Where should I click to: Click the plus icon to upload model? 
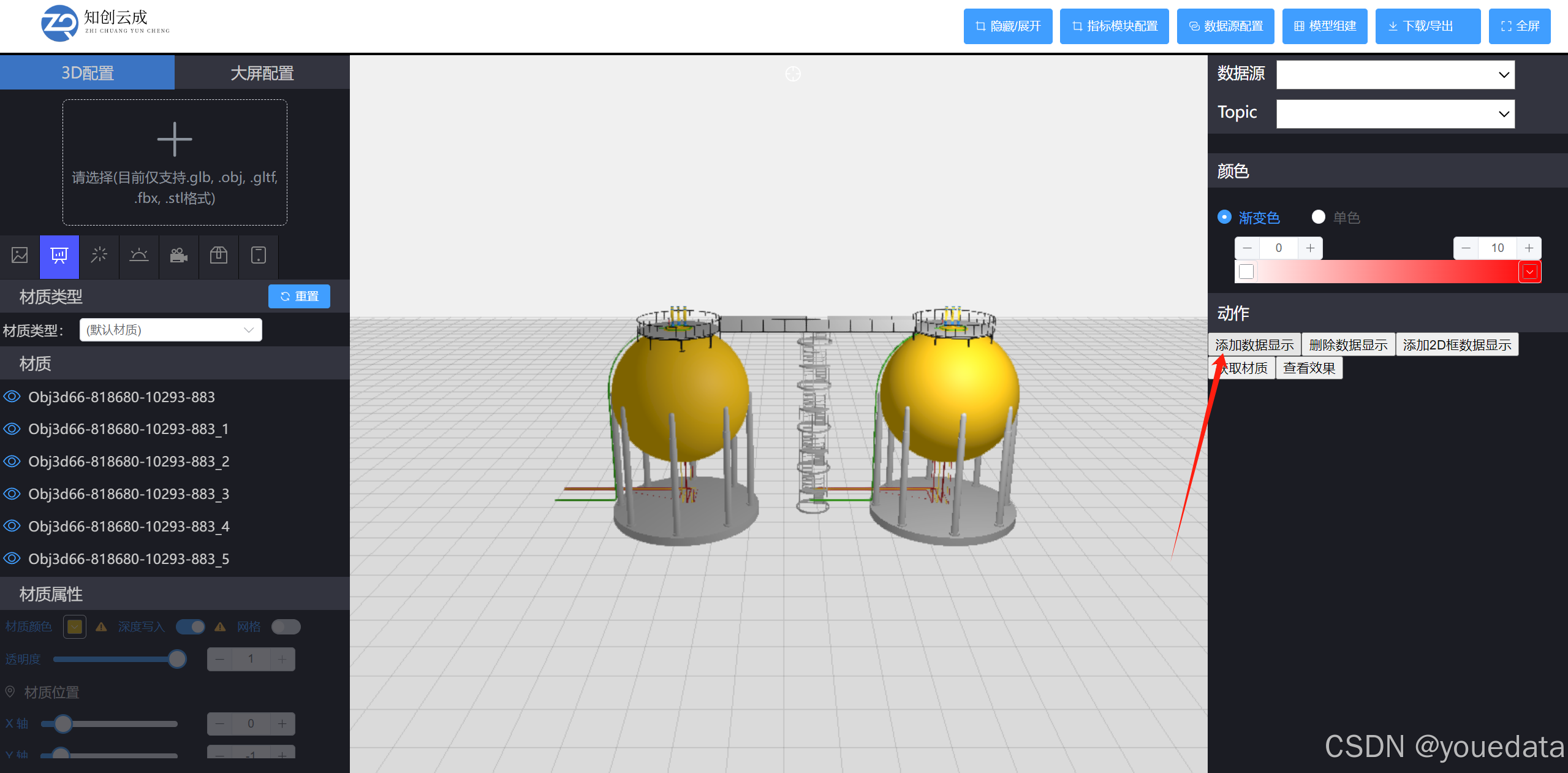click(x=175, y=139)
